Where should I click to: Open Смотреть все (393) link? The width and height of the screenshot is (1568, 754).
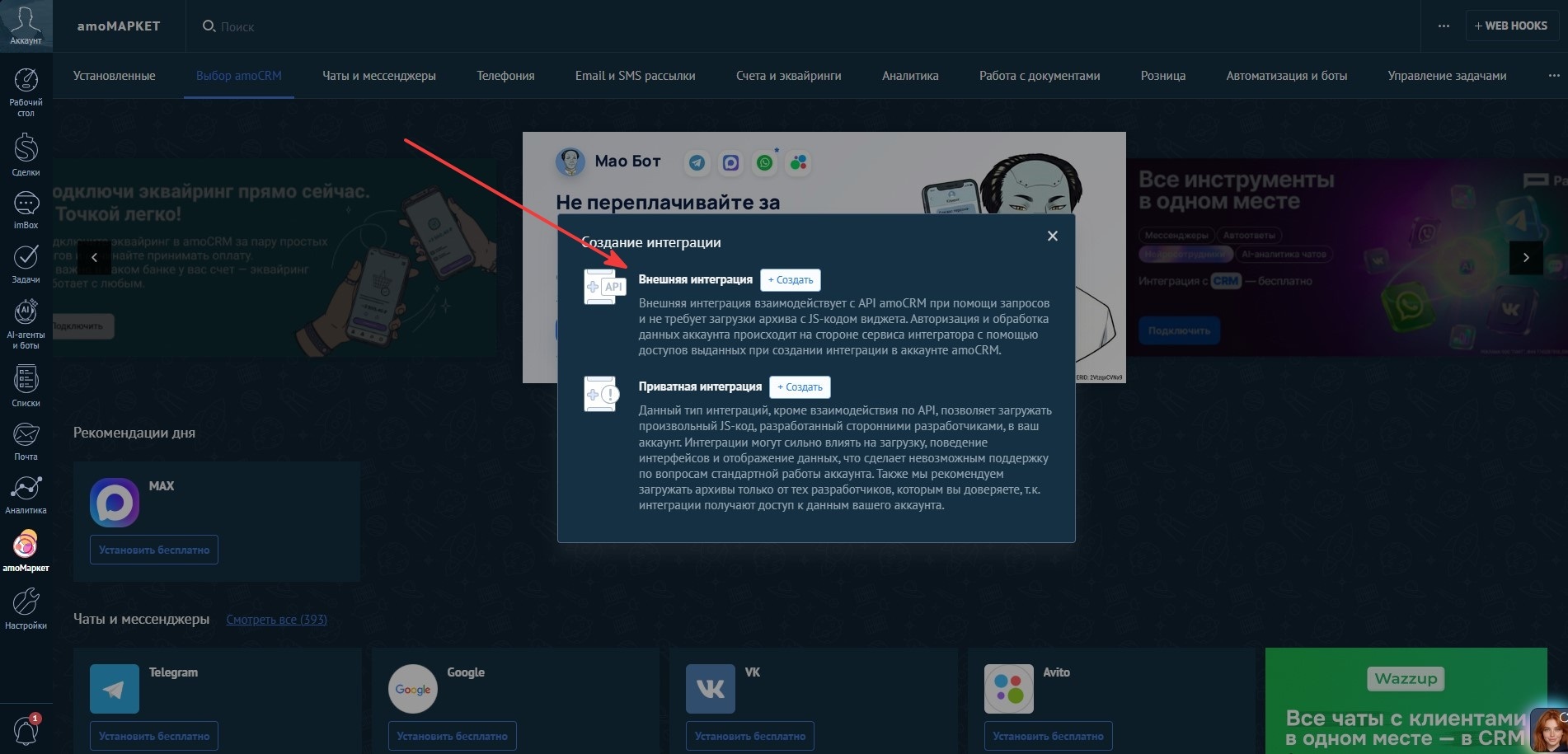click(x=277, y=620)
